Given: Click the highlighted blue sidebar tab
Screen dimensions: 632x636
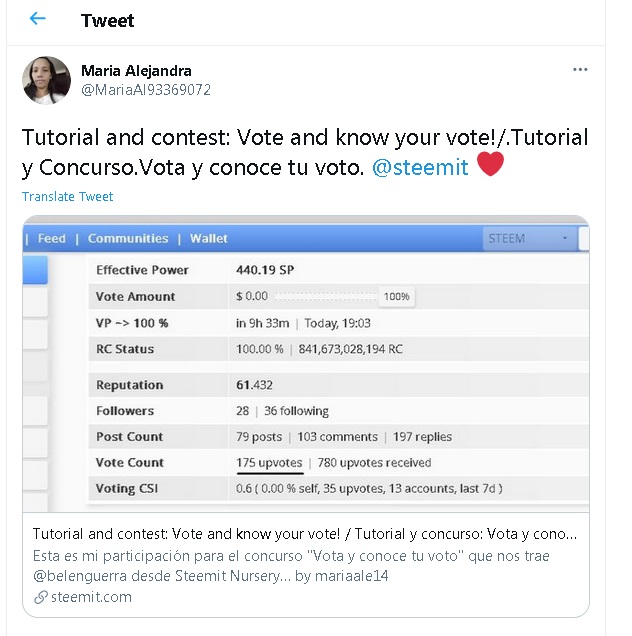Looking at the screenshot, I should [35, 269].
